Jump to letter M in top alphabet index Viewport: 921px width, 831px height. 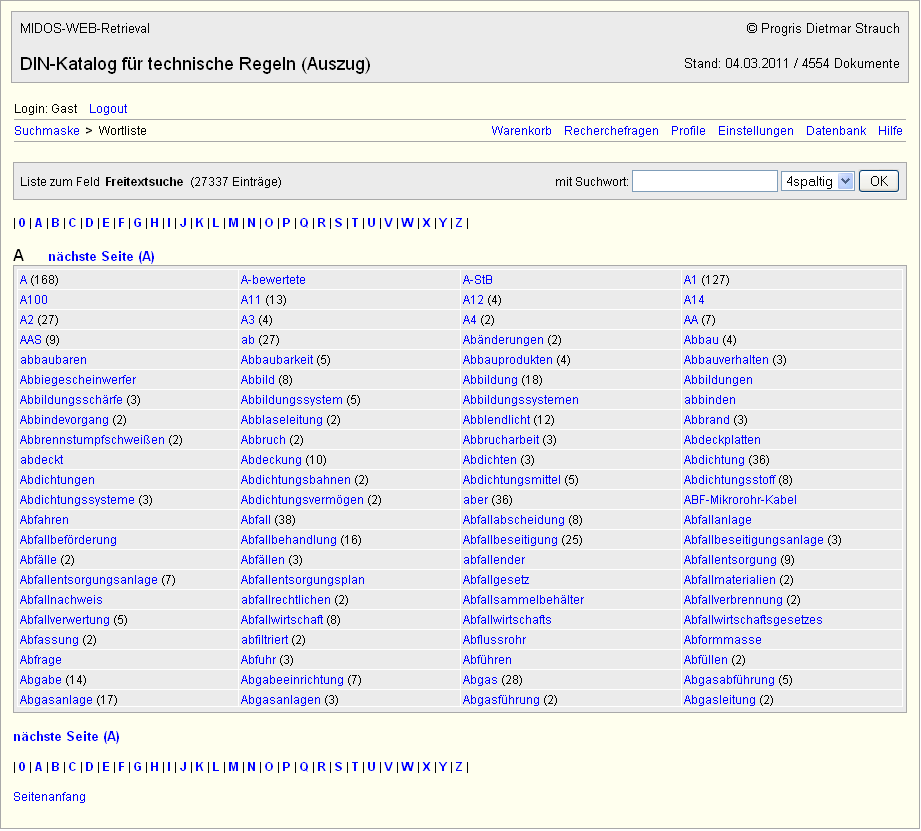click(x=233, y=223)
